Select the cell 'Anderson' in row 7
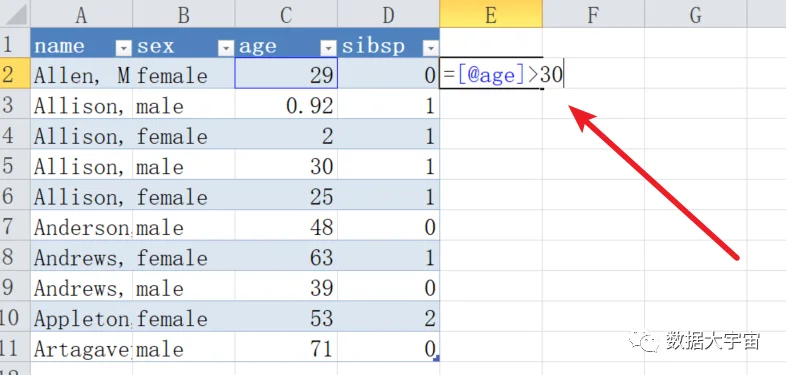The width and height of the screenshot is (786, 375). point(81,225)
